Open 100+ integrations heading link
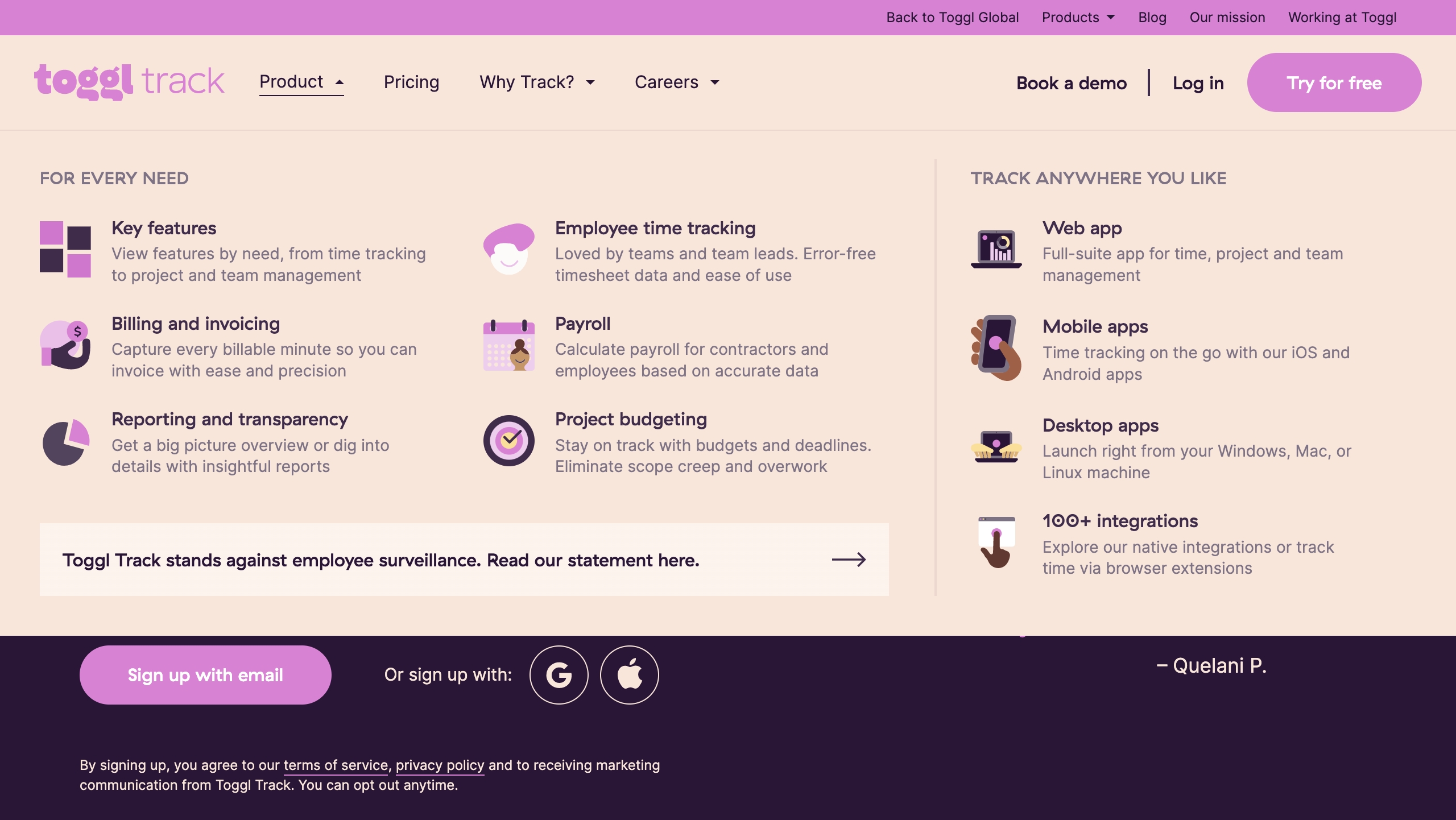The width and height of the screenshot is (1456, 820). click(x=1120, y=521)
